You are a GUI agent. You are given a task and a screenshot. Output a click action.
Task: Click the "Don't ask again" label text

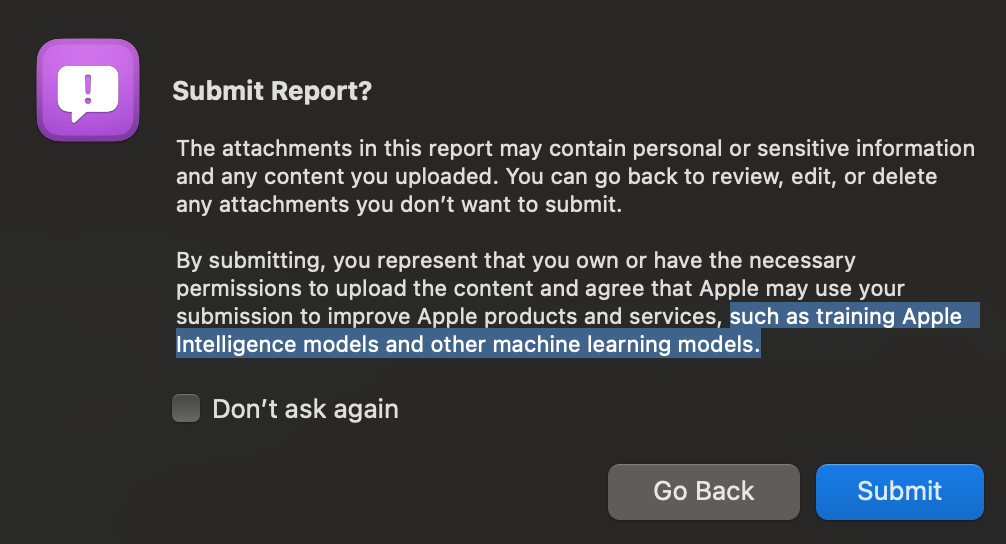pyautogui.click(x=305, y=409)
